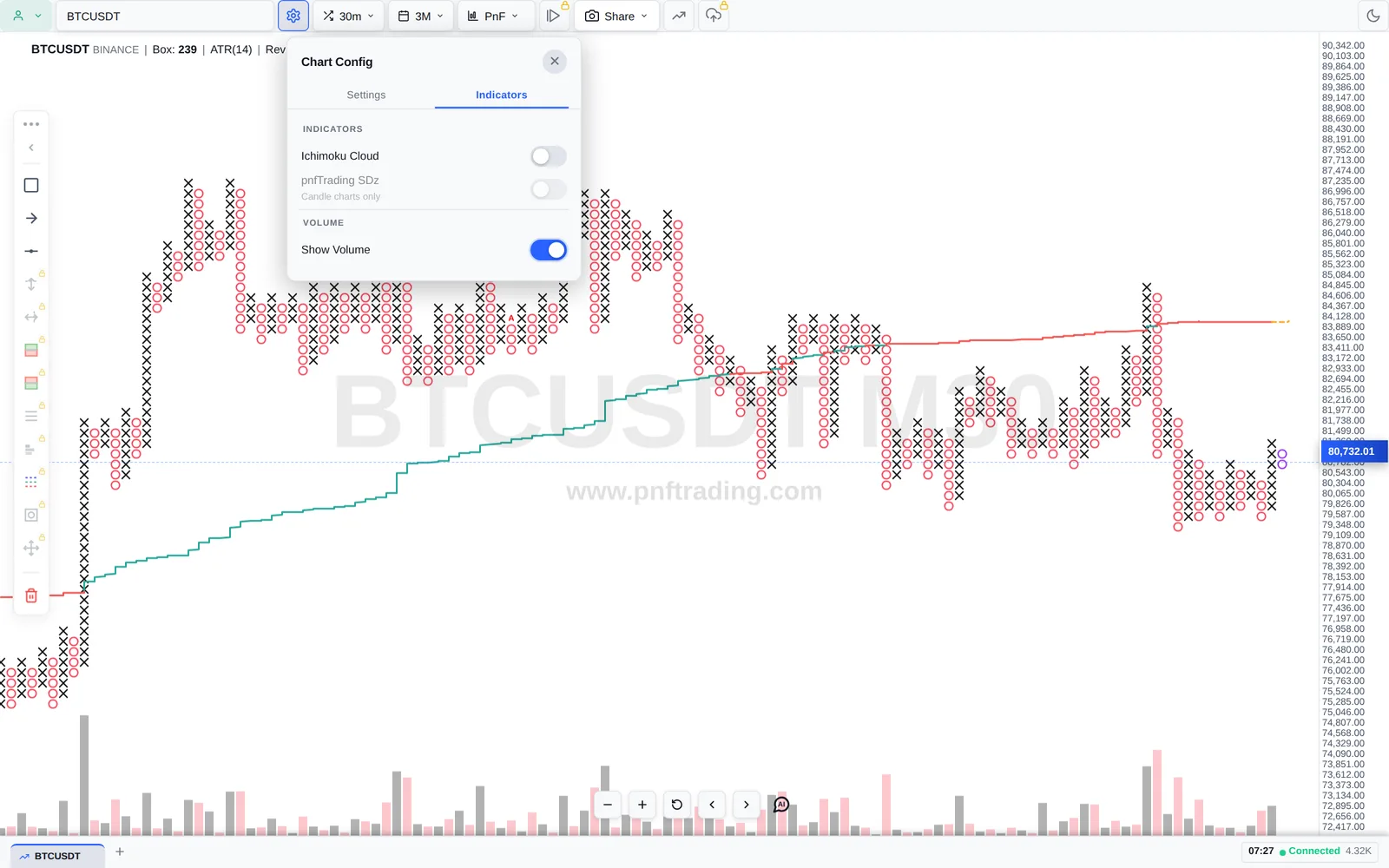1389x868 pixels.
Task: Select the locked short position tool
Action: [x=31, y=383]
